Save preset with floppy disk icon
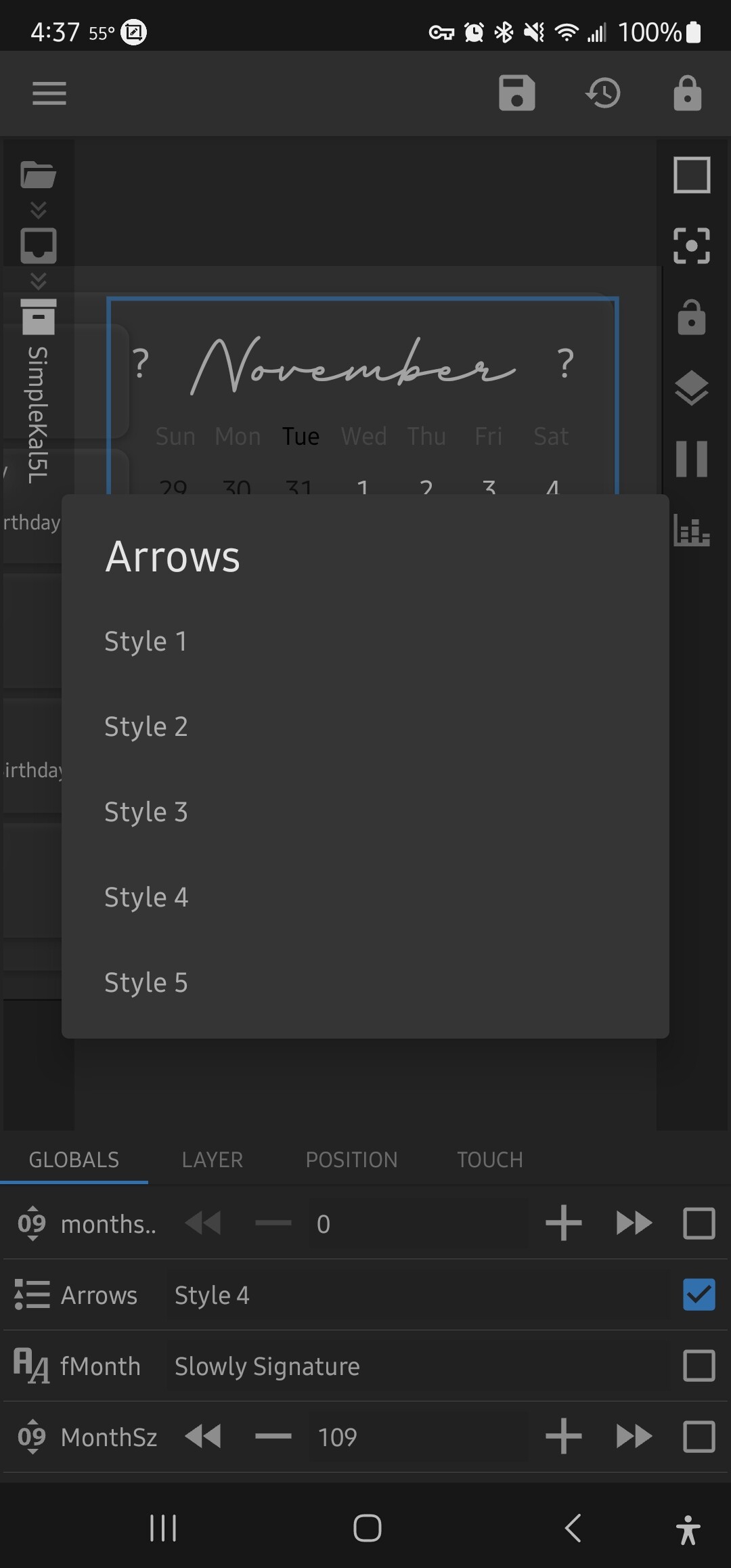Viewport: 731px width, 1568px height. coord(517,93)
